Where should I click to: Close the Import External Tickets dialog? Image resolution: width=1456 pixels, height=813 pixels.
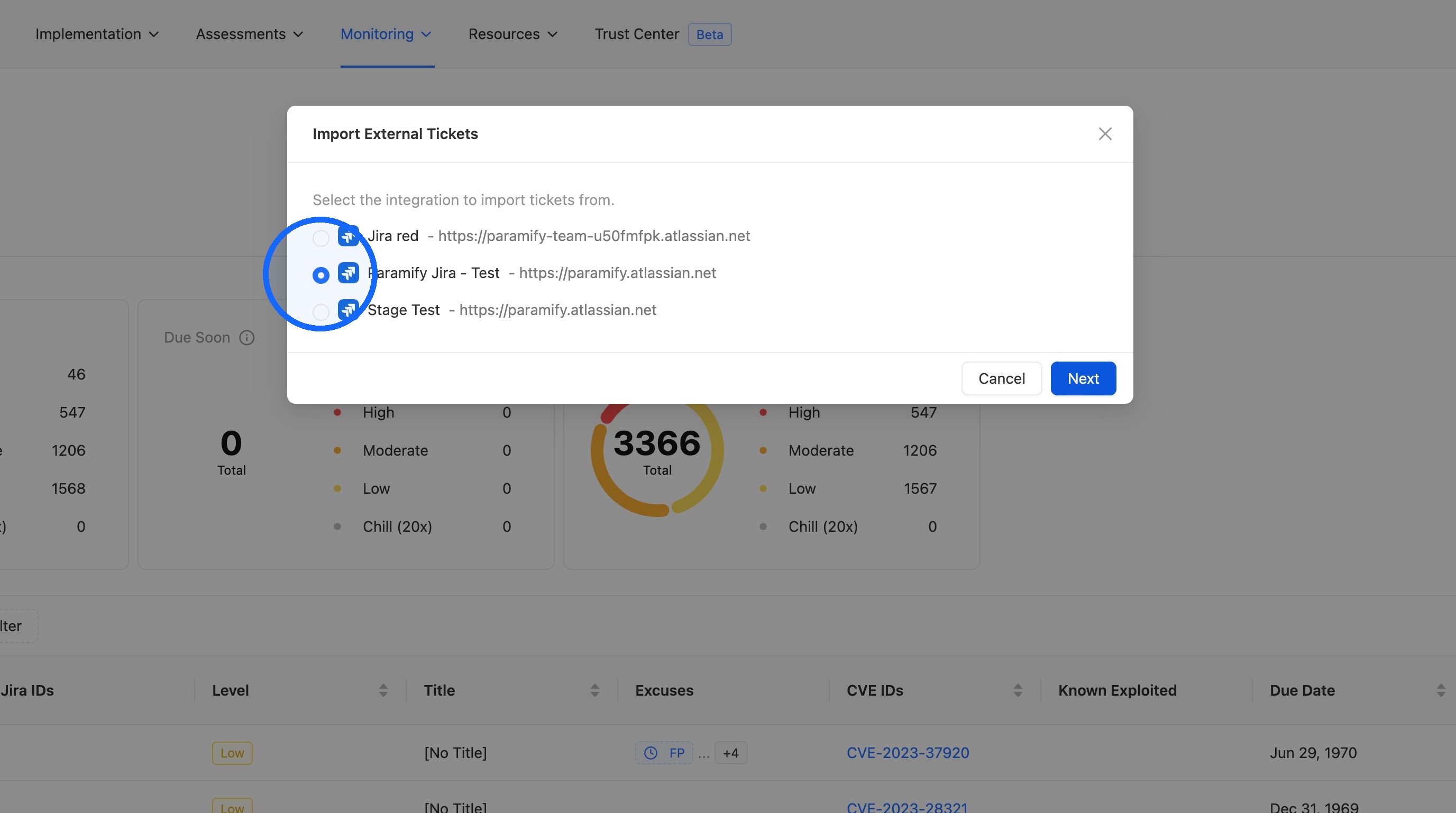1104,134
